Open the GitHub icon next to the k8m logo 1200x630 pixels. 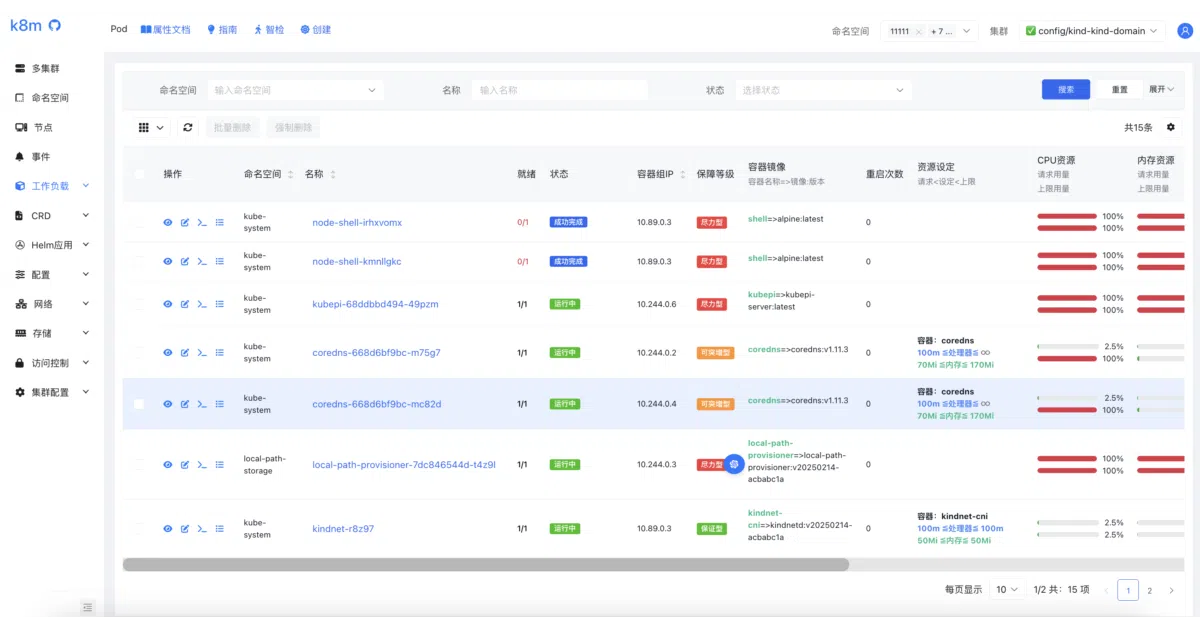[54, 25]
